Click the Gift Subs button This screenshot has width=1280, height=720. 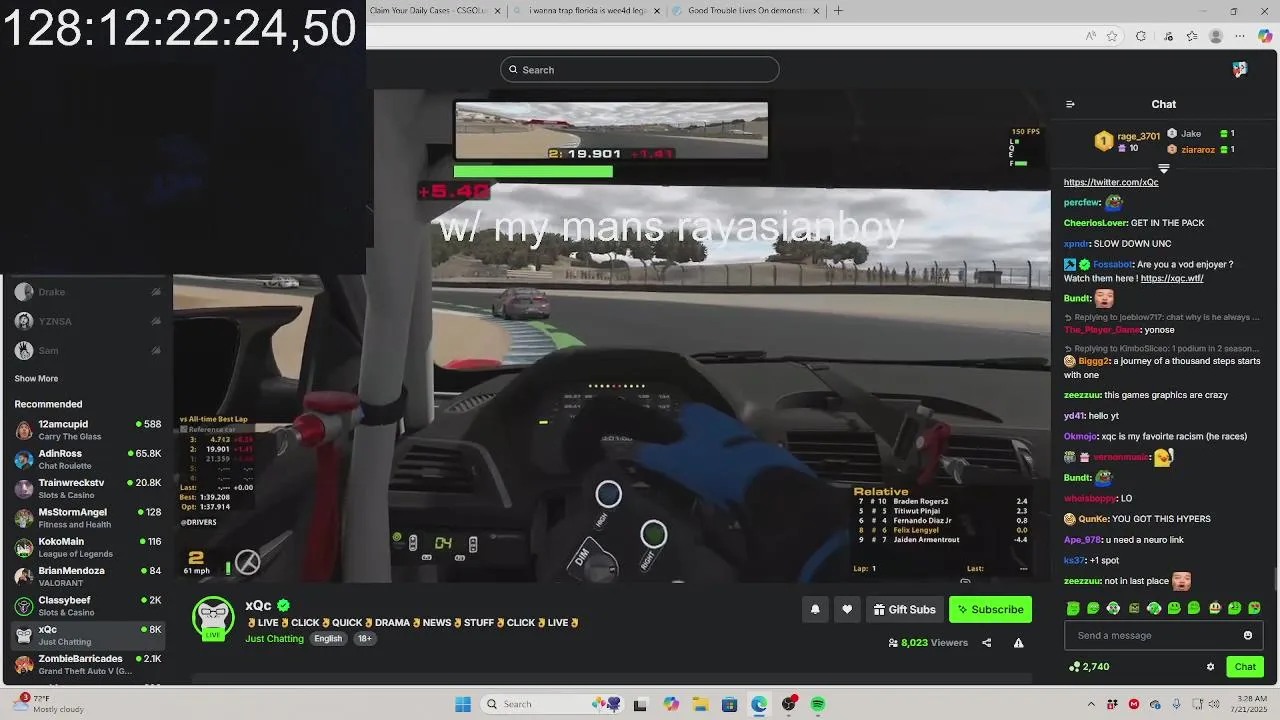click(904, 609)
